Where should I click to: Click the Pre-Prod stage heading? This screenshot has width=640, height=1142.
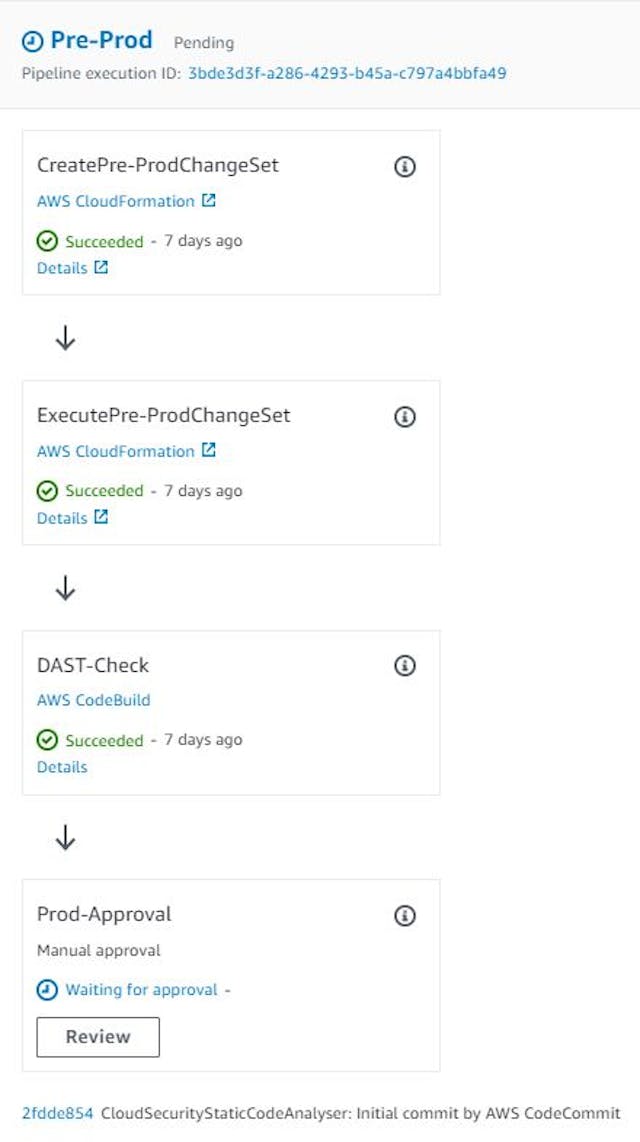tap(102, 40)
